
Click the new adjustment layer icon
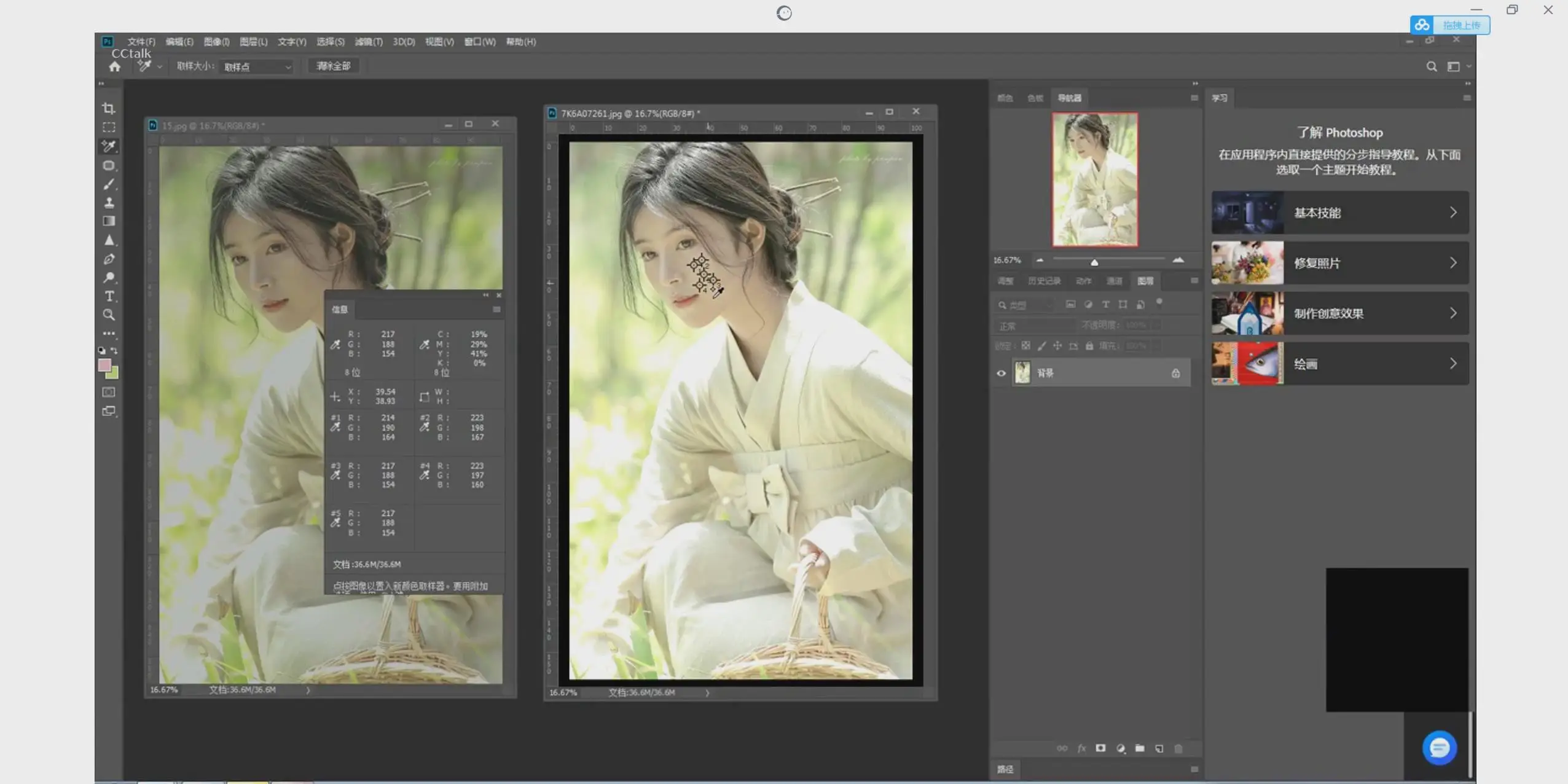(x=1120, y=748)
